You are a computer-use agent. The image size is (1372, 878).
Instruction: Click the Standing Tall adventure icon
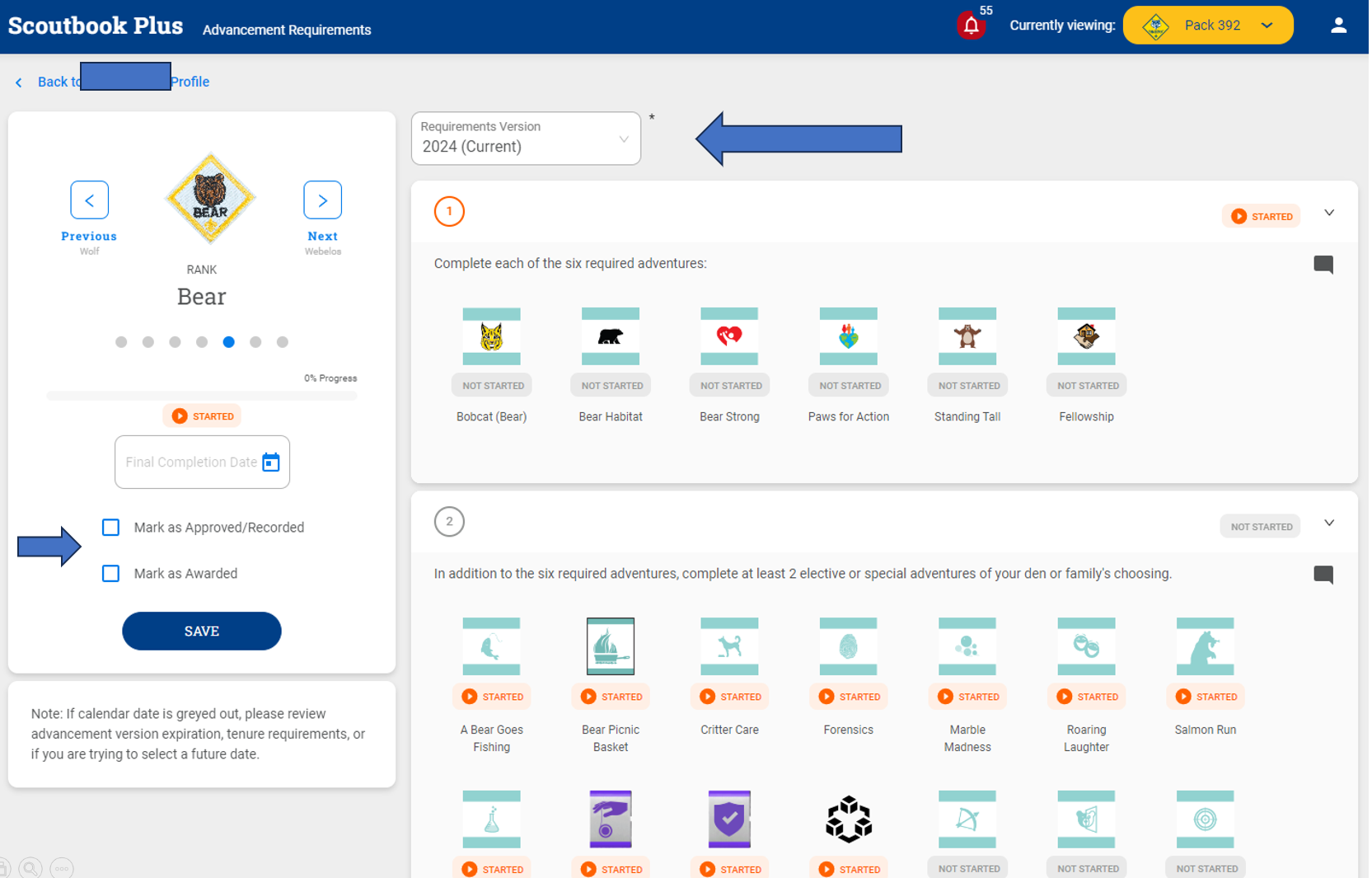(969, 336)
